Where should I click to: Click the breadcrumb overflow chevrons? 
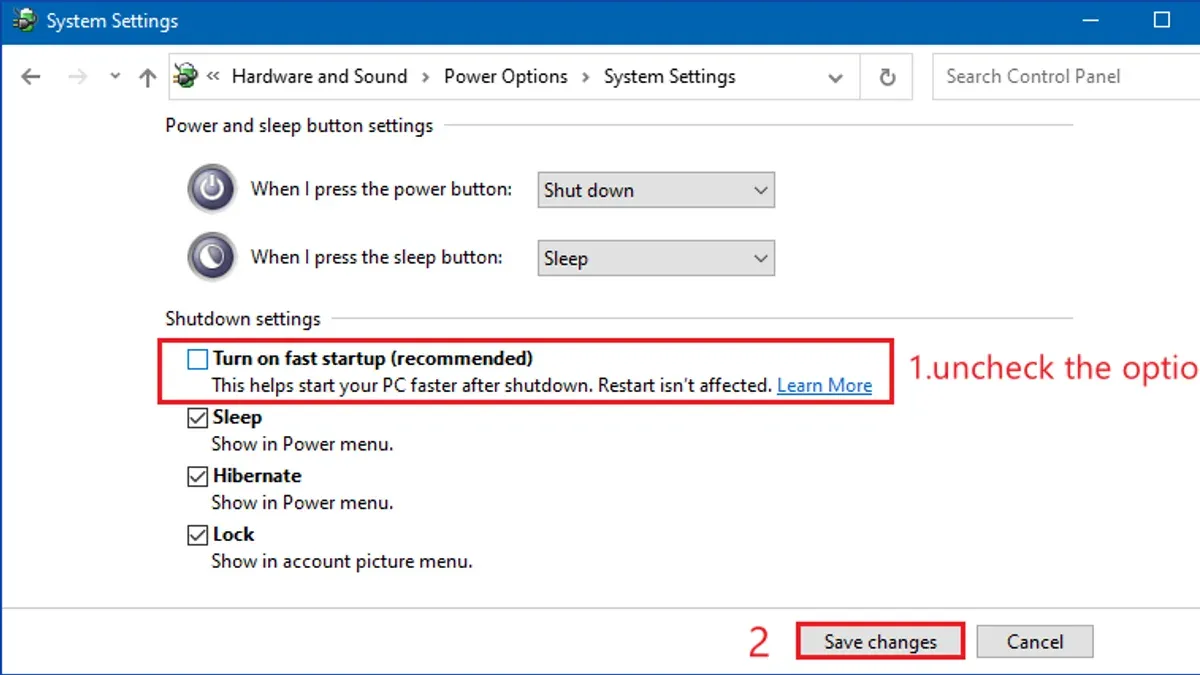coord(213,76)
